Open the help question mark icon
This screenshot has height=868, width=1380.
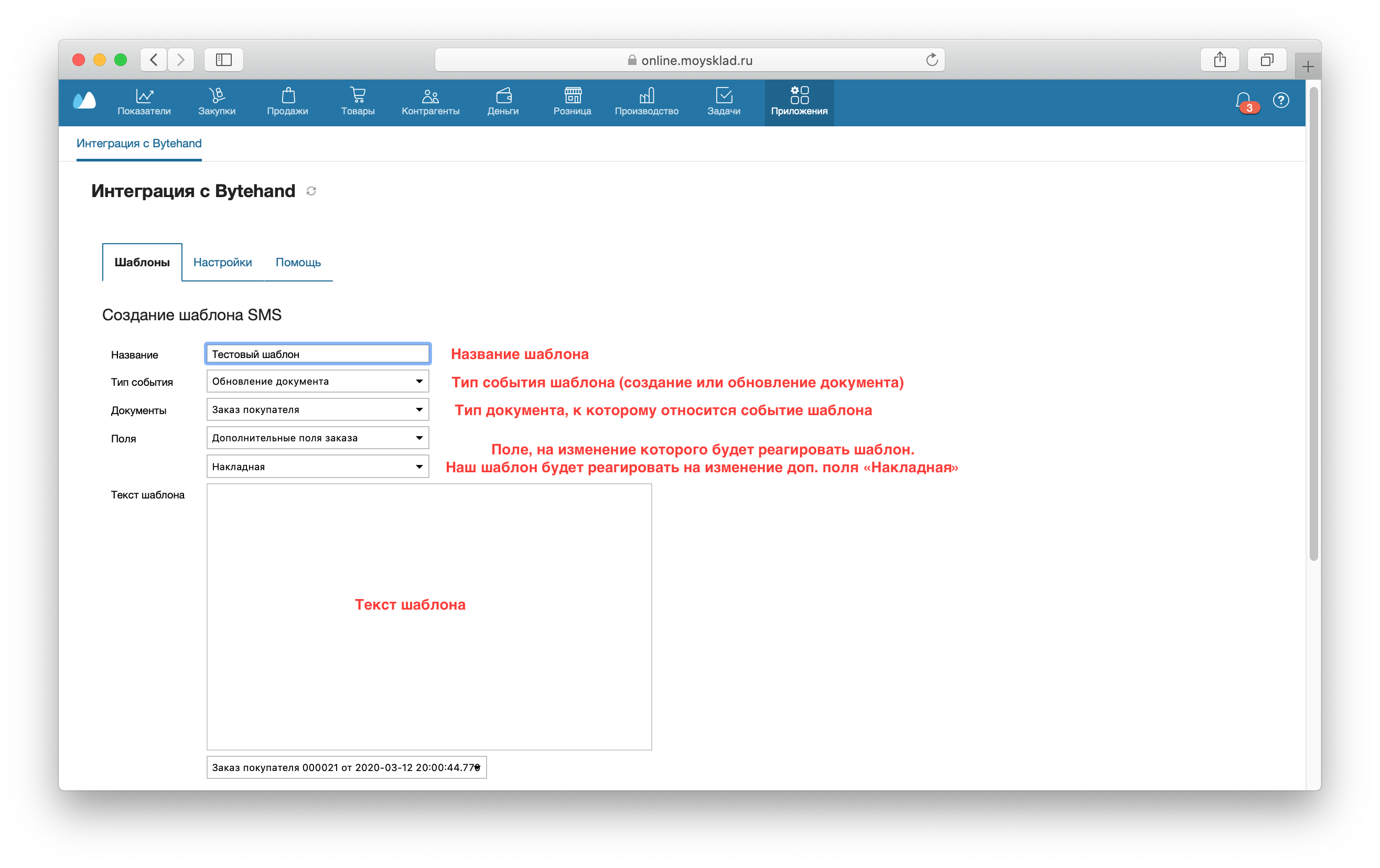[x=1281, y=101]
